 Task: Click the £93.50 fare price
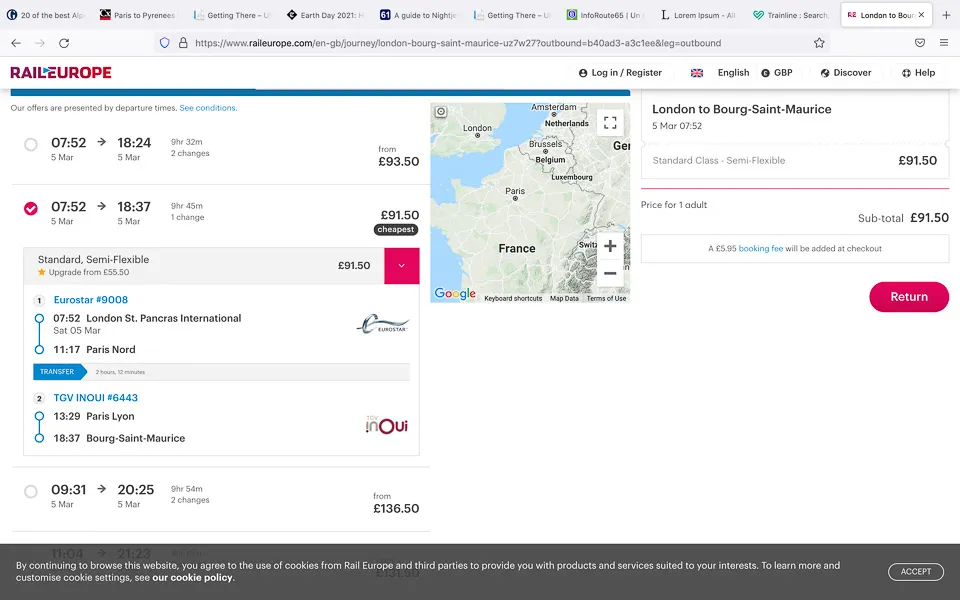399,162
